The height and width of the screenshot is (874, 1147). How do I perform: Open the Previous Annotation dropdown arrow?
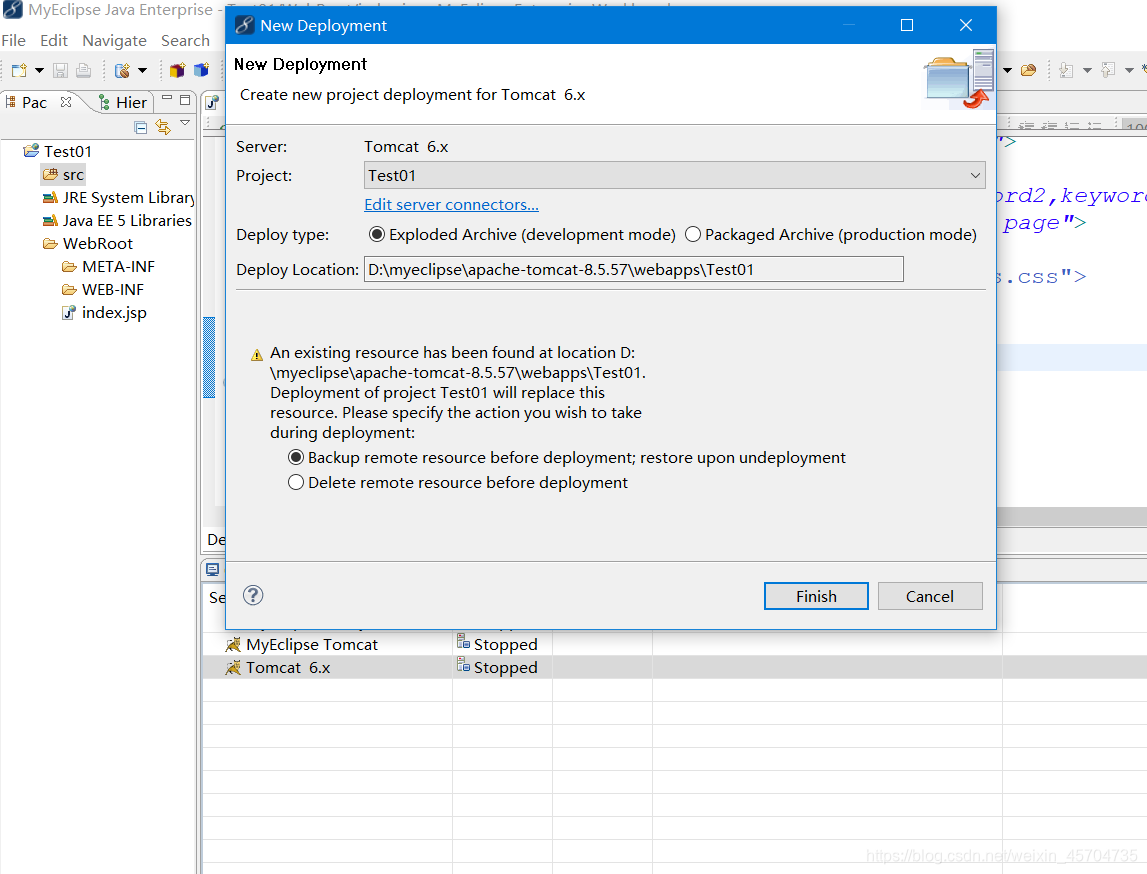[1129, 70]
